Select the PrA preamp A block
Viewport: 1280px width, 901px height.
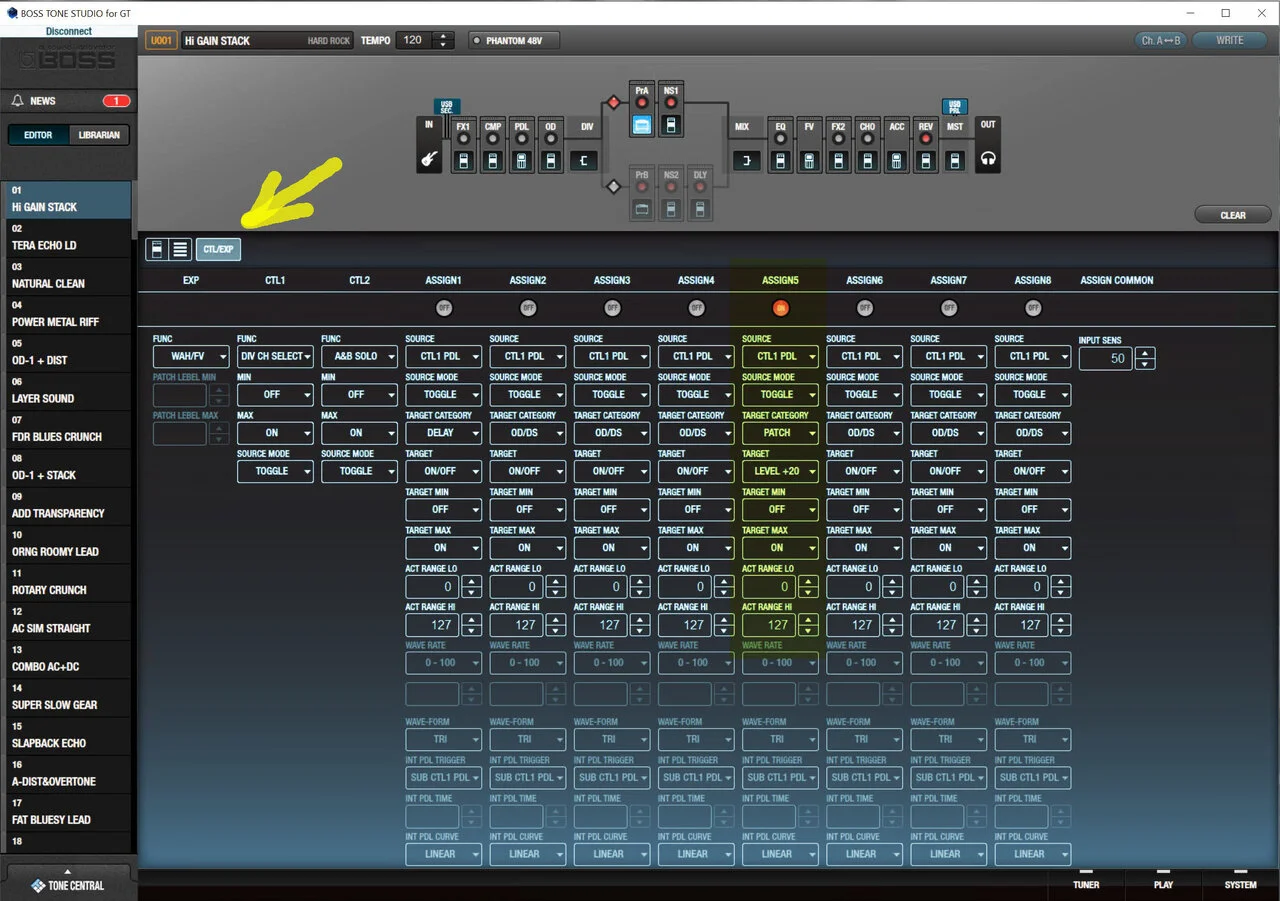point(642,125)
